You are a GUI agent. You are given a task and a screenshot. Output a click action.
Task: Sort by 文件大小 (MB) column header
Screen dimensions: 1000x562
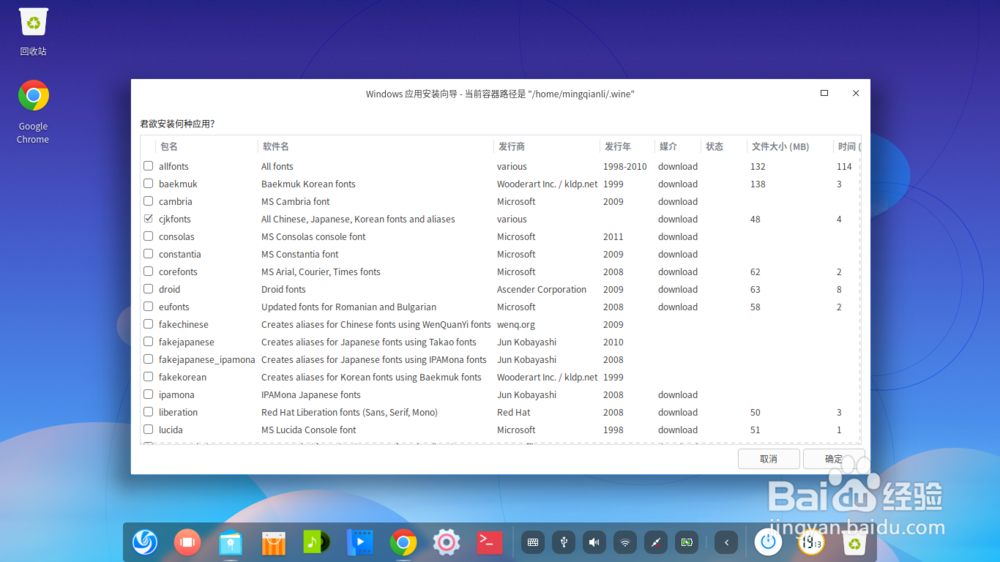tap(790, 146)
